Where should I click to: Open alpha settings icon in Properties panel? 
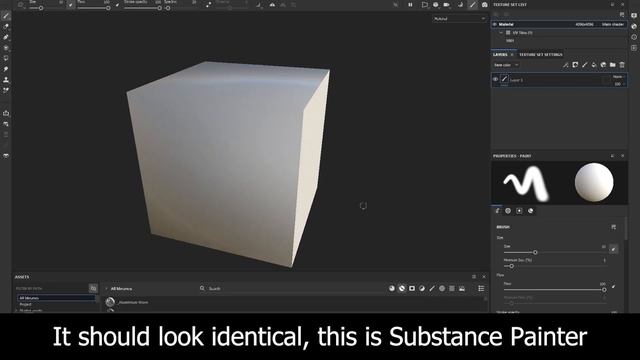coord(508,211)
